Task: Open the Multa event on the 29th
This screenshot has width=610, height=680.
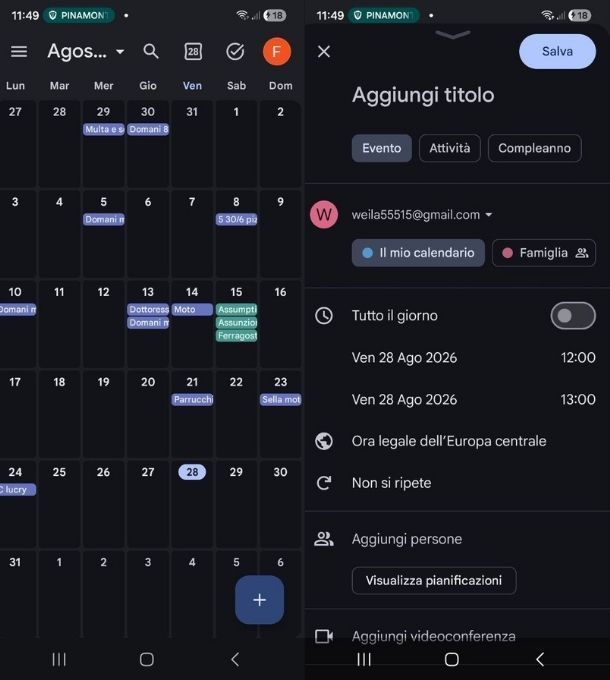Action: (104, 129)
